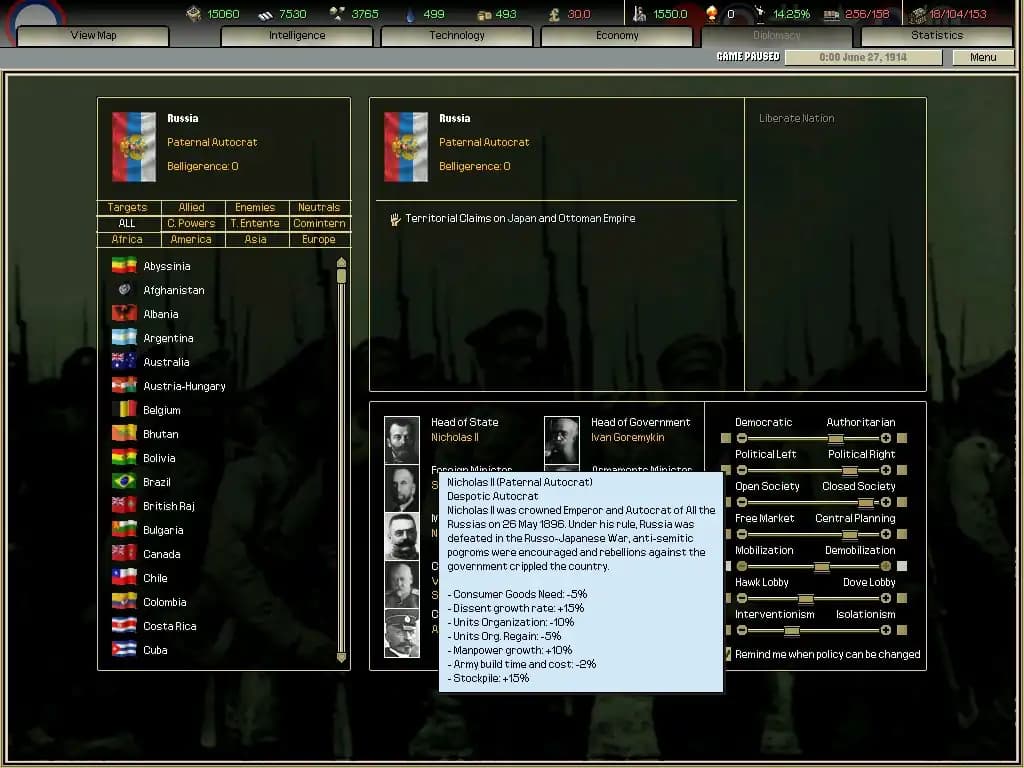
Task: Enable 'Remind me when policy can be changed'
Action: click(x=727, y=653)
